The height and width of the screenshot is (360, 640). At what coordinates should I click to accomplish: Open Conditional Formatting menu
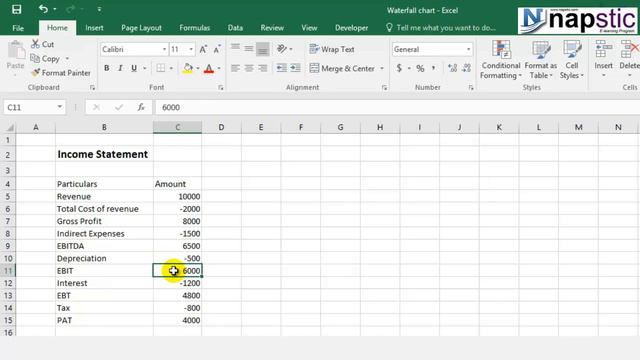point(500,60)
